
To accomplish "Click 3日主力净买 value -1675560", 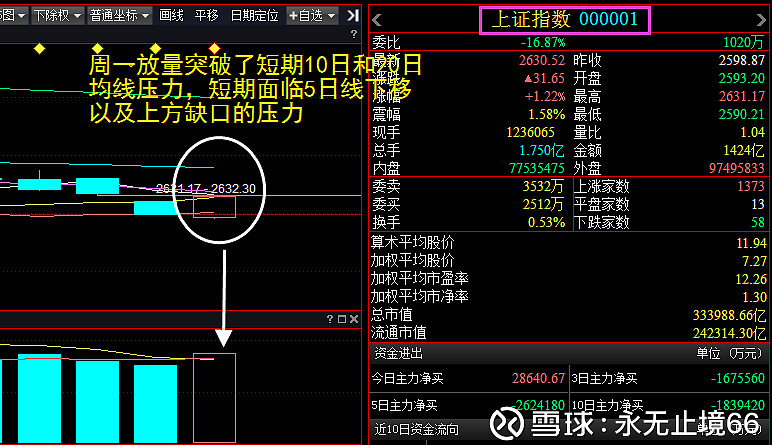I will [x=738, y=378].
